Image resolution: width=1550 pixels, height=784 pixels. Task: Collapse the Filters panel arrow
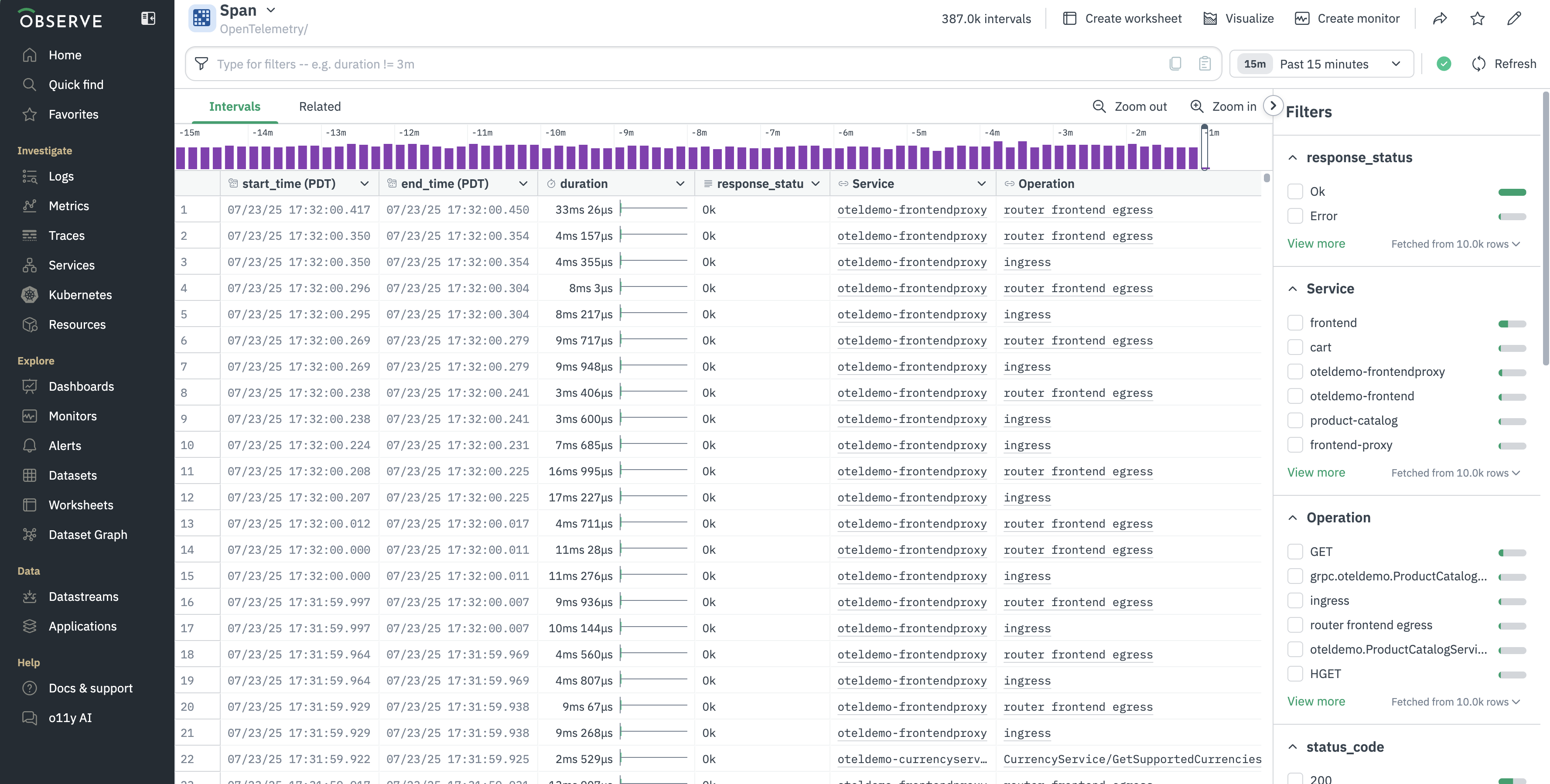(1273, 106)
